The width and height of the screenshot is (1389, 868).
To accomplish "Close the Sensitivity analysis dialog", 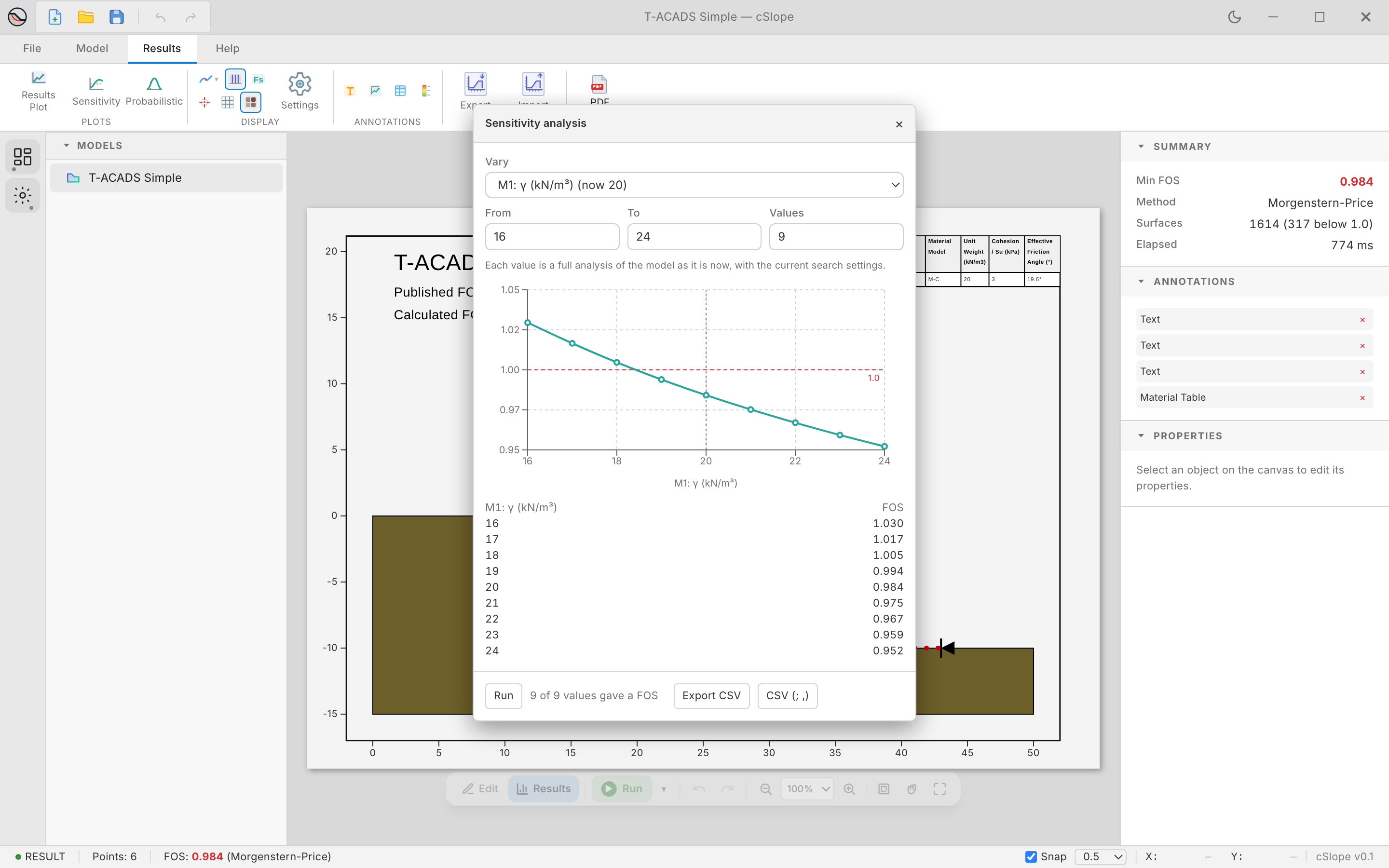I will click(x=899, y=124).
